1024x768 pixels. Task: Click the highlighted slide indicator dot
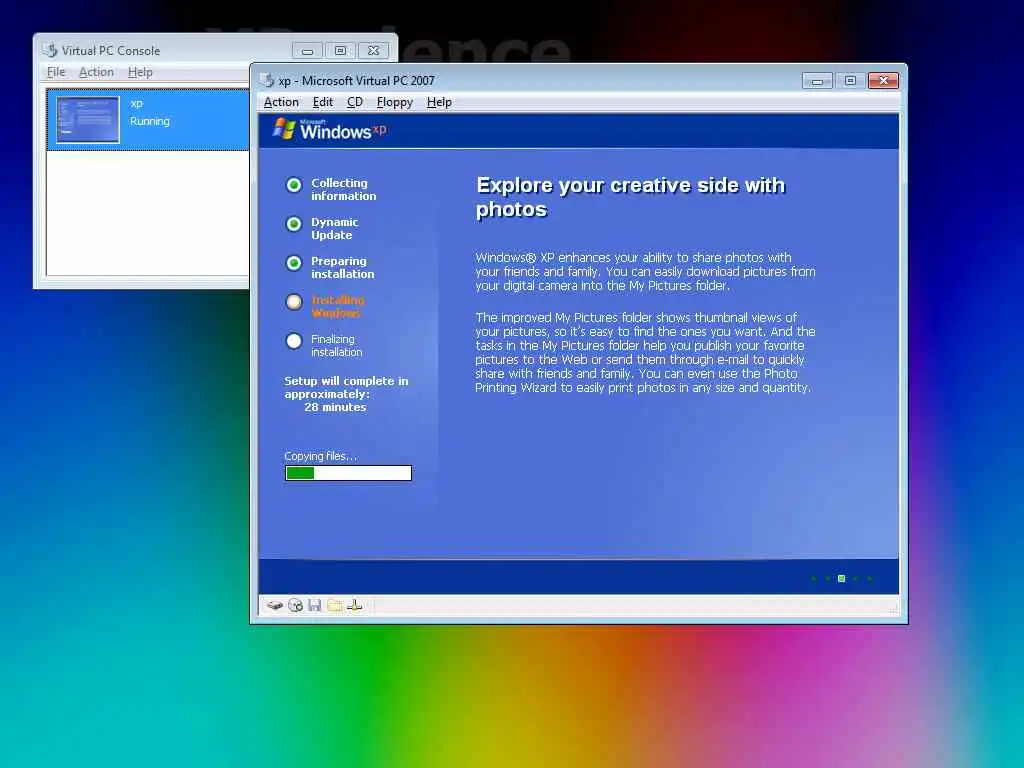pyautogui.click(x=841, y=579)
